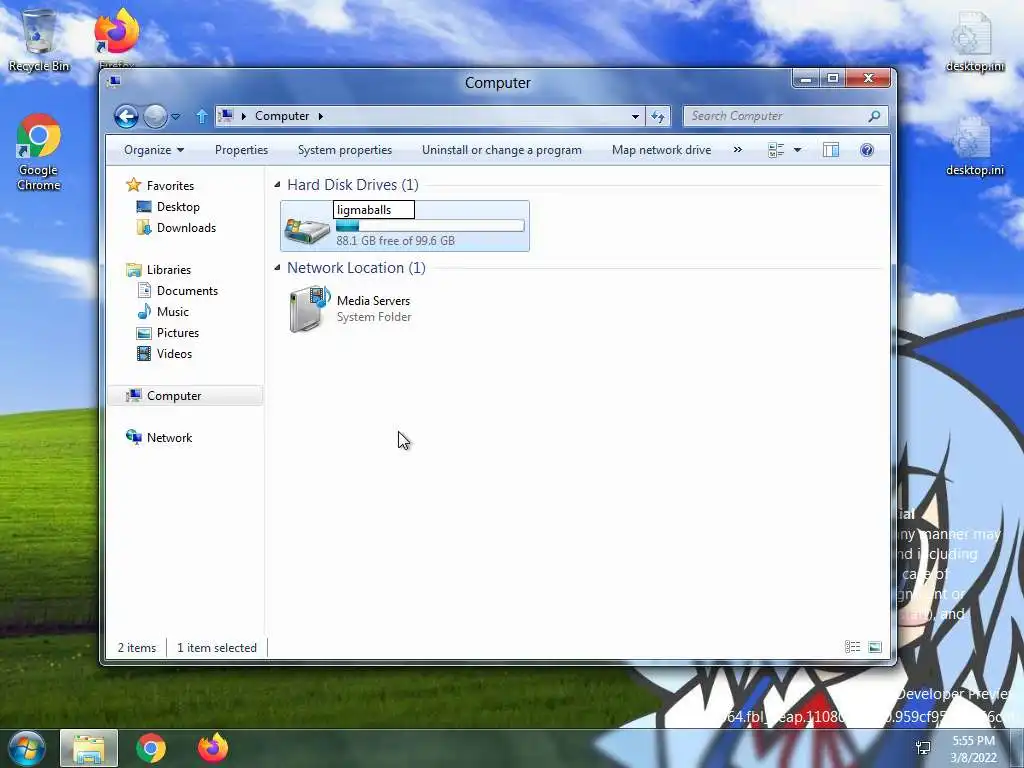Open the Organize menu
This screenshot has height=768, width=1024.
point(153,150)
